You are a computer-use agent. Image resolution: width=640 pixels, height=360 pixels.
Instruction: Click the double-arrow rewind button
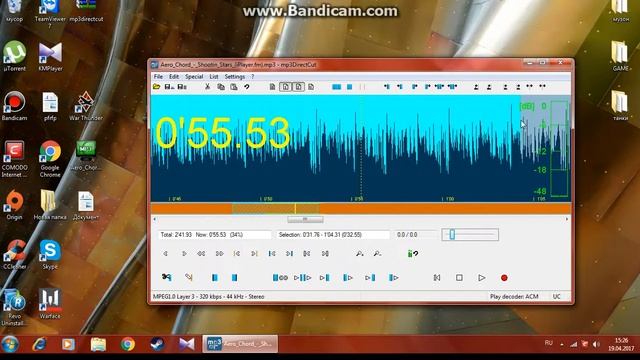tap(201, 253)
